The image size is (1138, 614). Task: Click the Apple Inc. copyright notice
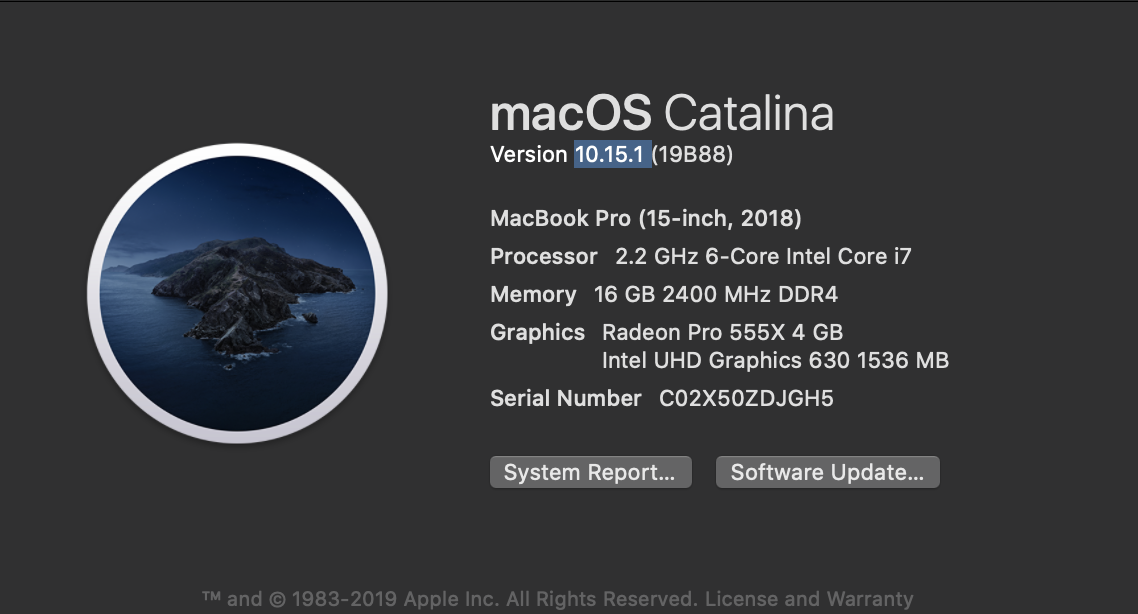coord(450,599)
